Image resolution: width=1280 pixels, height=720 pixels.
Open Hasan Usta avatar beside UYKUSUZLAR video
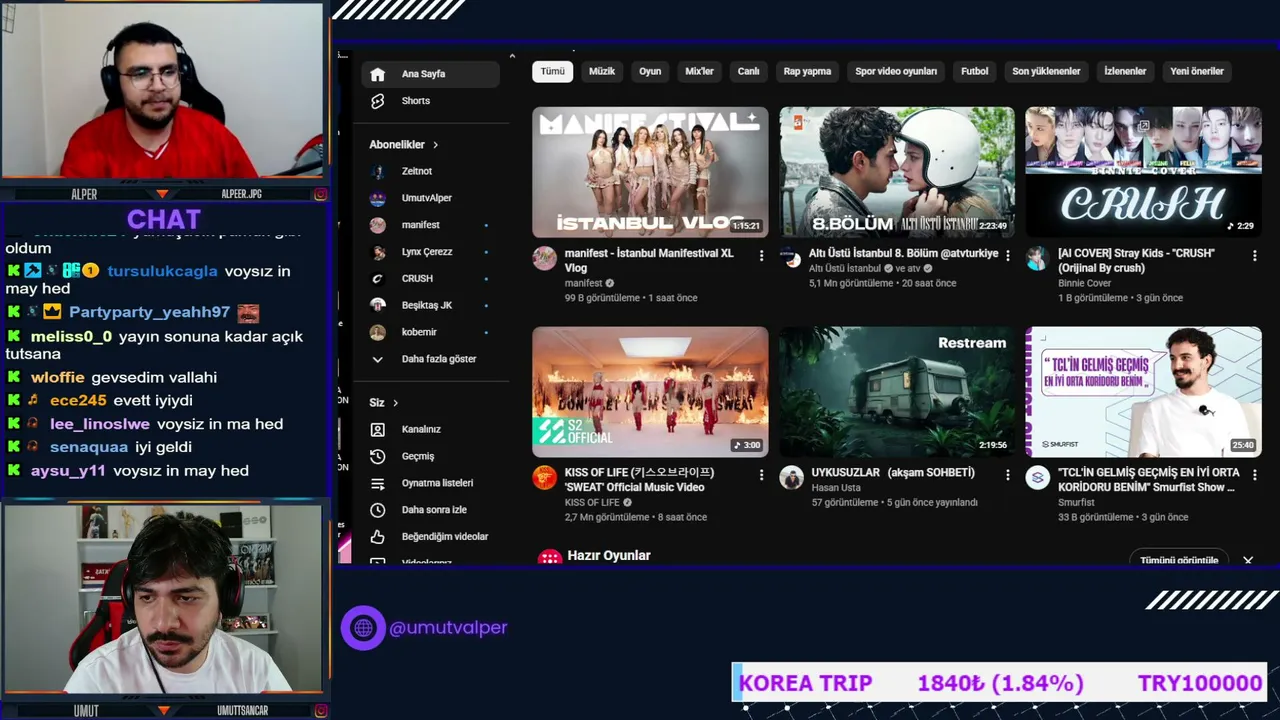(791, 477)
